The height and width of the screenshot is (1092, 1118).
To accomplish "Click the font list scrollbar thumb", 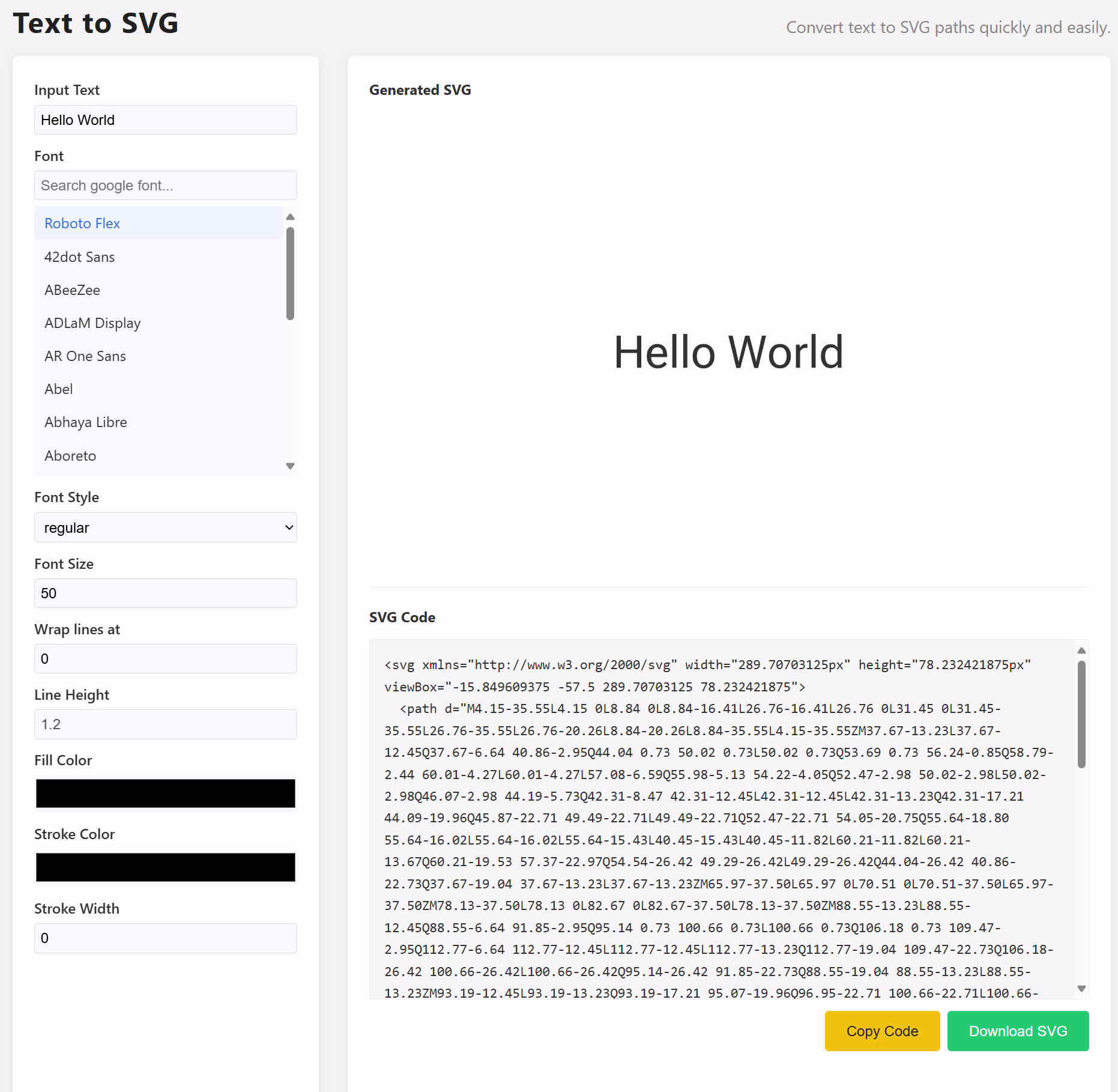I will 290,273.
